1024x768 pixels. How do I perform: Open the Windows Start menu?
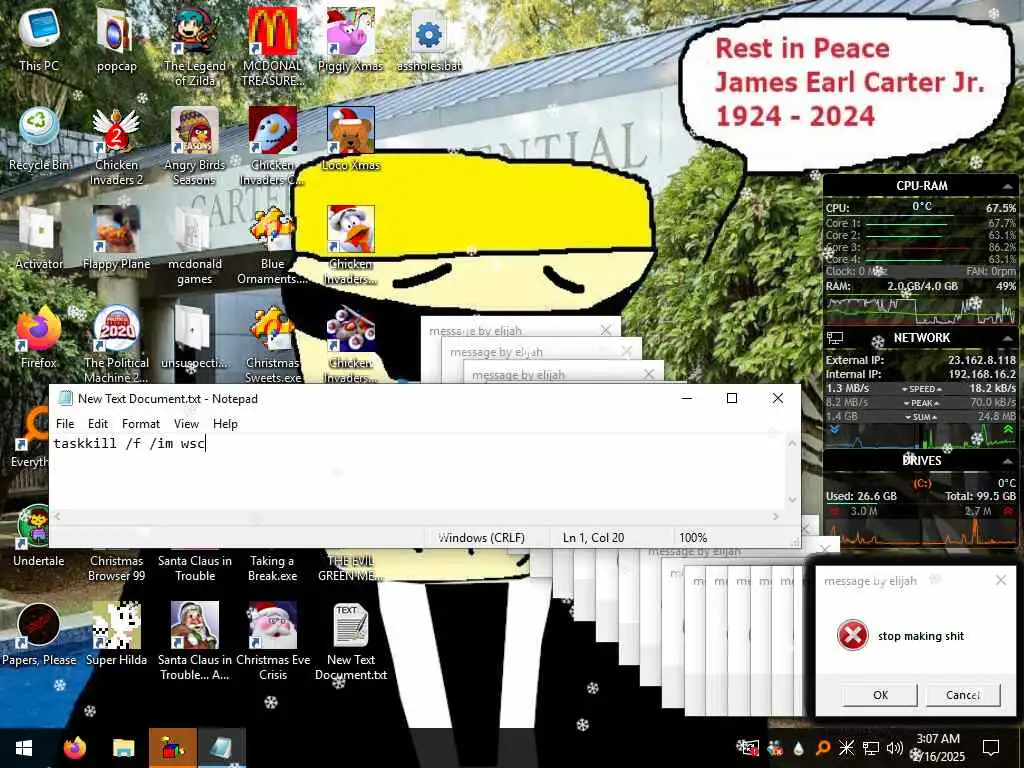[x=24, y=748]
